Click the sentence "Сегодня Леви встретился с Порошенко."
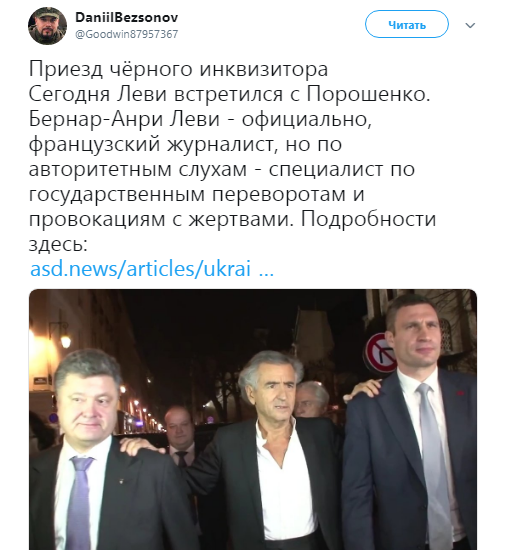Viewport: 507px width, 550px height. point(229,94)
